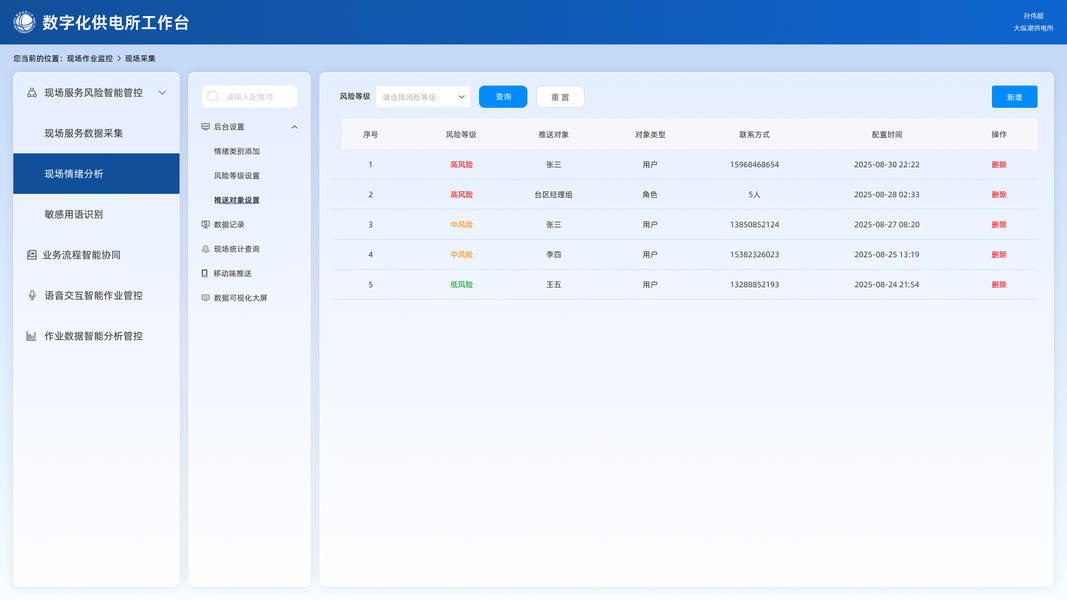The width and height of the screenshot is (1067, 600).
Task: Click the 查询 button
Action: 503,97
